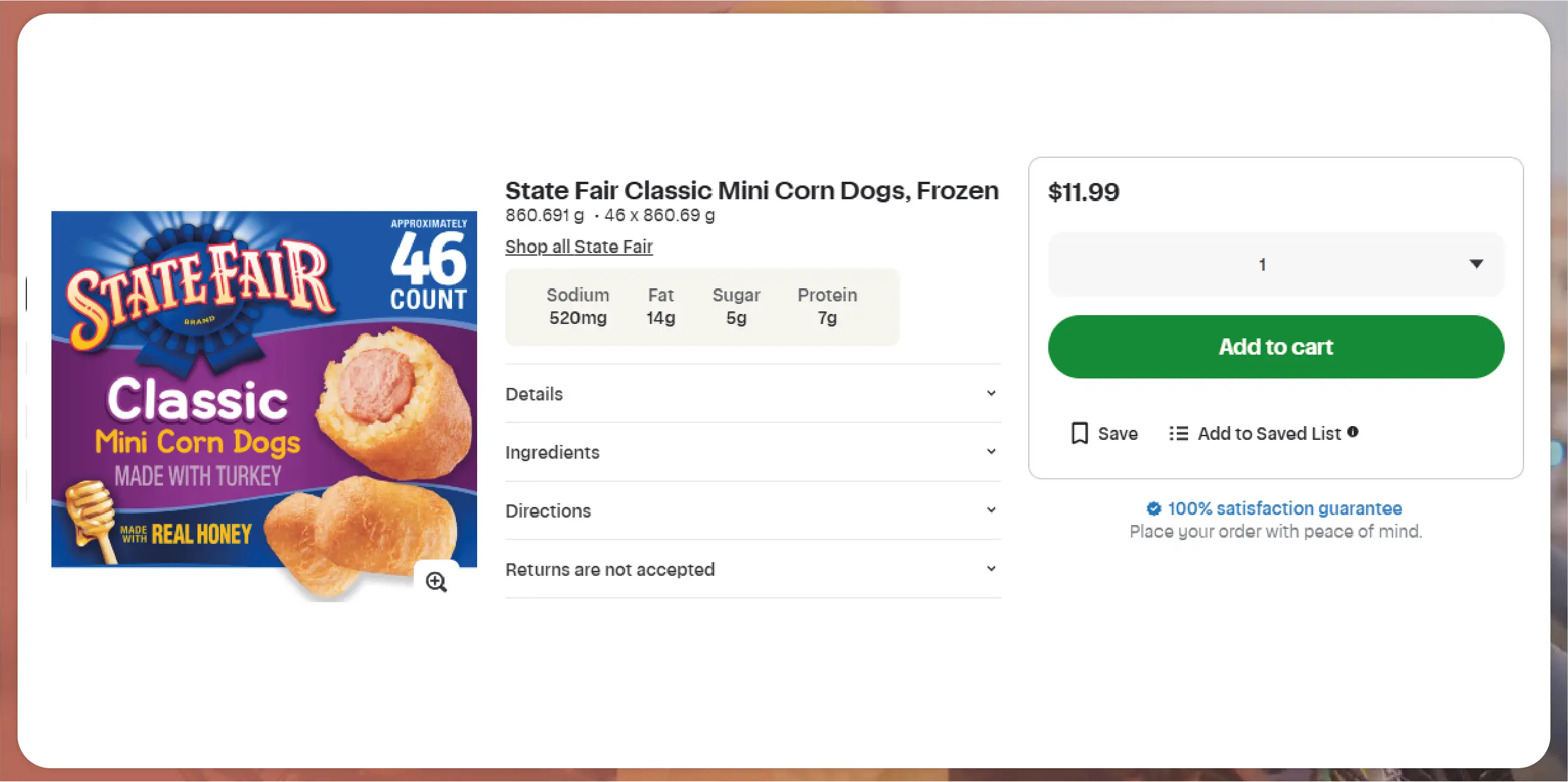Click the list icon beside Add to Saved List
The width and height of the screenshot is (1568, 782).
(x=1178, y=433)
